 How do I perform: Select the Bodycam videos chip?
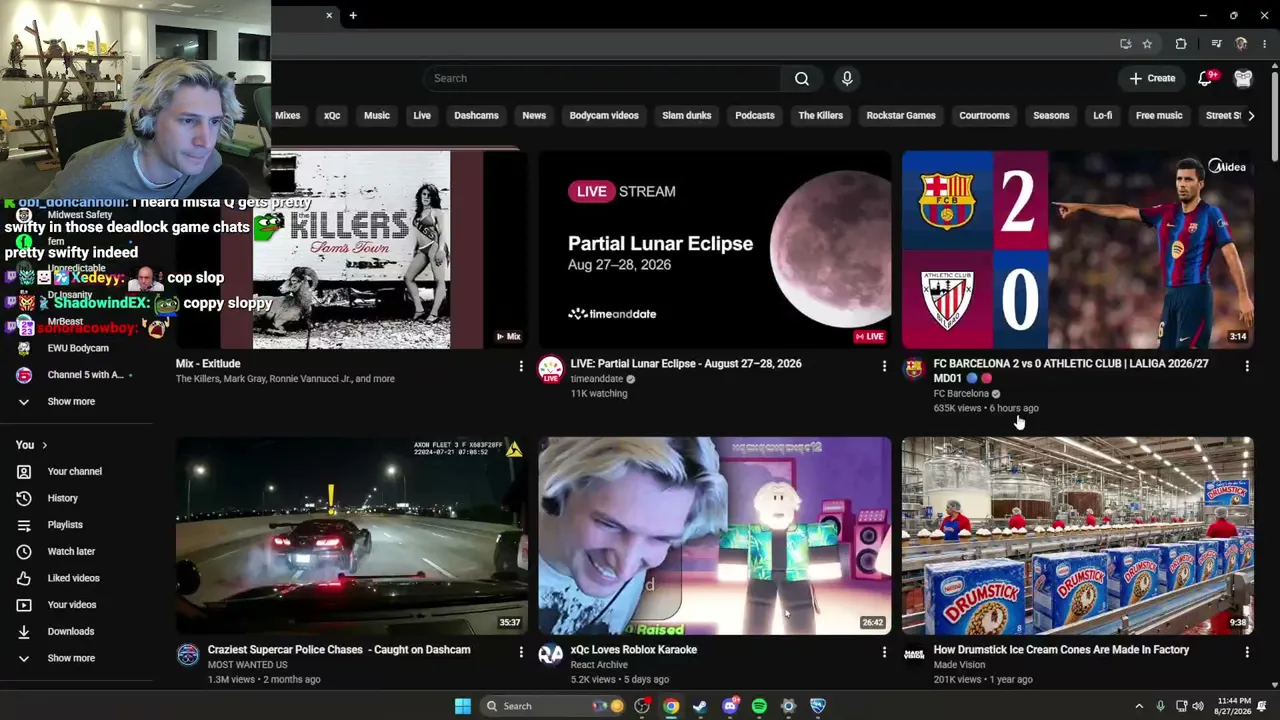(x=604, y=115)
